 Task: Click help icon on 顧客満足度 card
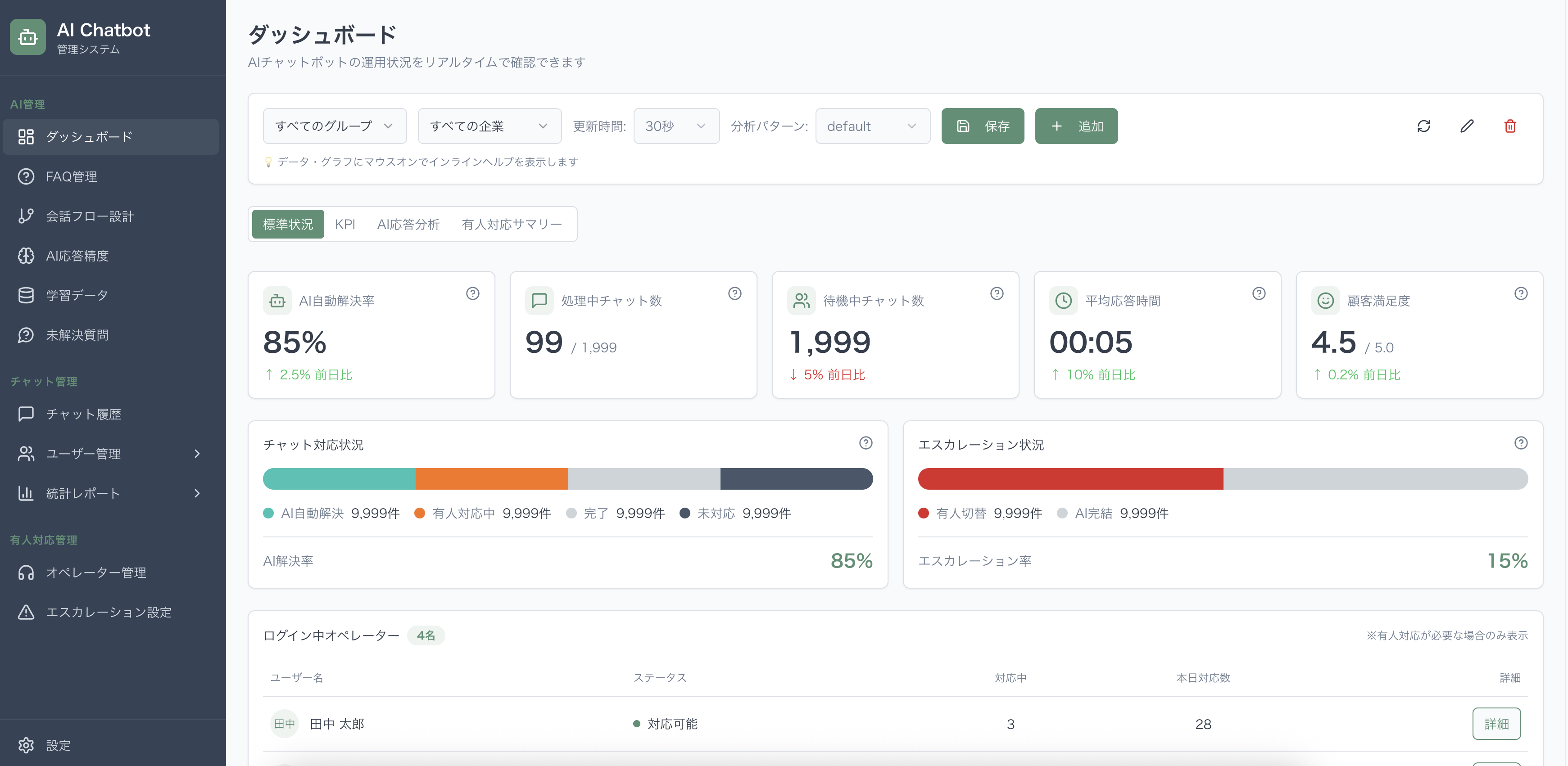pos(1521,294)
